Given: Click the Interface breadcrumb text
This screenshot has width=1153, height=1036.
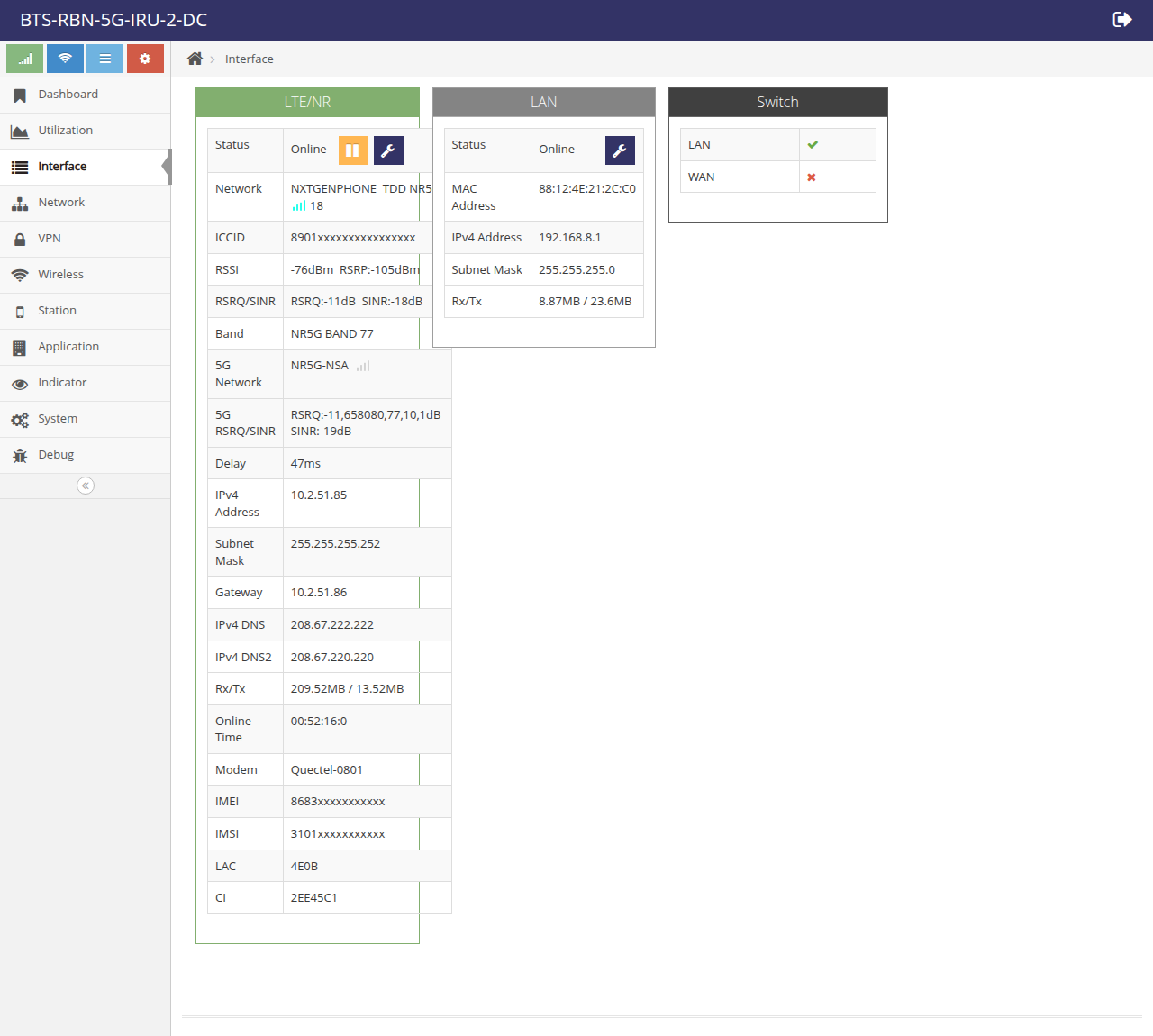Looking at the screenshot, I should tap(250, 59).
